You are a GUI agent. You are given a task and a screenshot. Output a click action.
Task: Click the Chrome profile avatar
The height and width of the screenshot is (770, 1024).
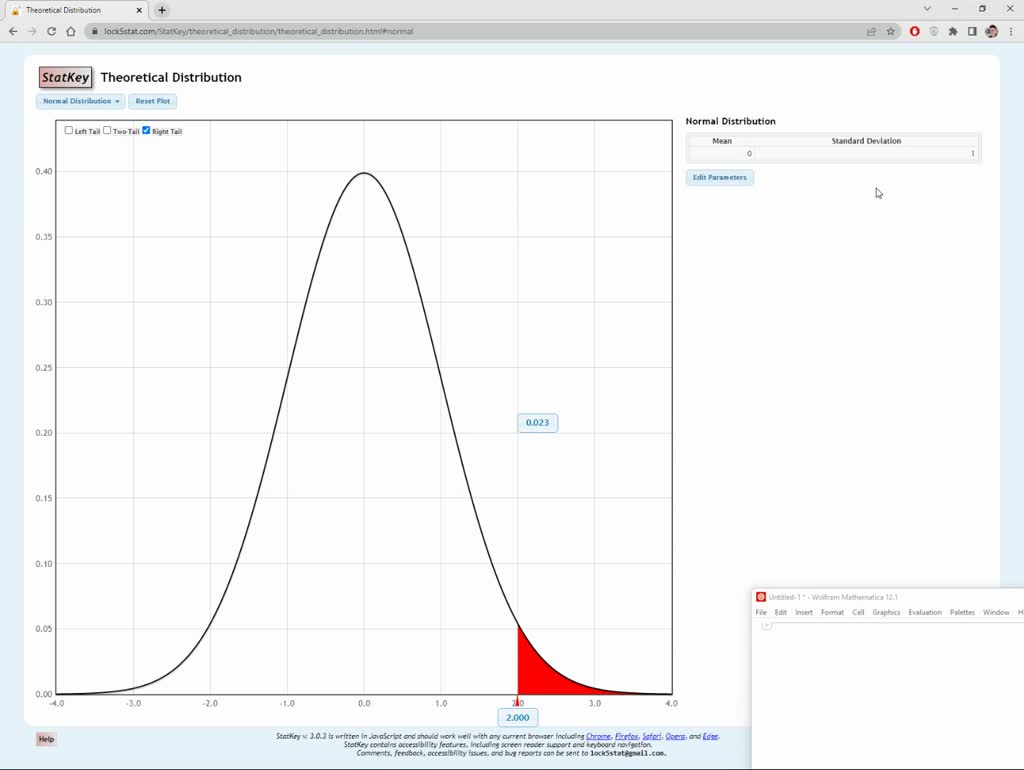pos(990,31)
